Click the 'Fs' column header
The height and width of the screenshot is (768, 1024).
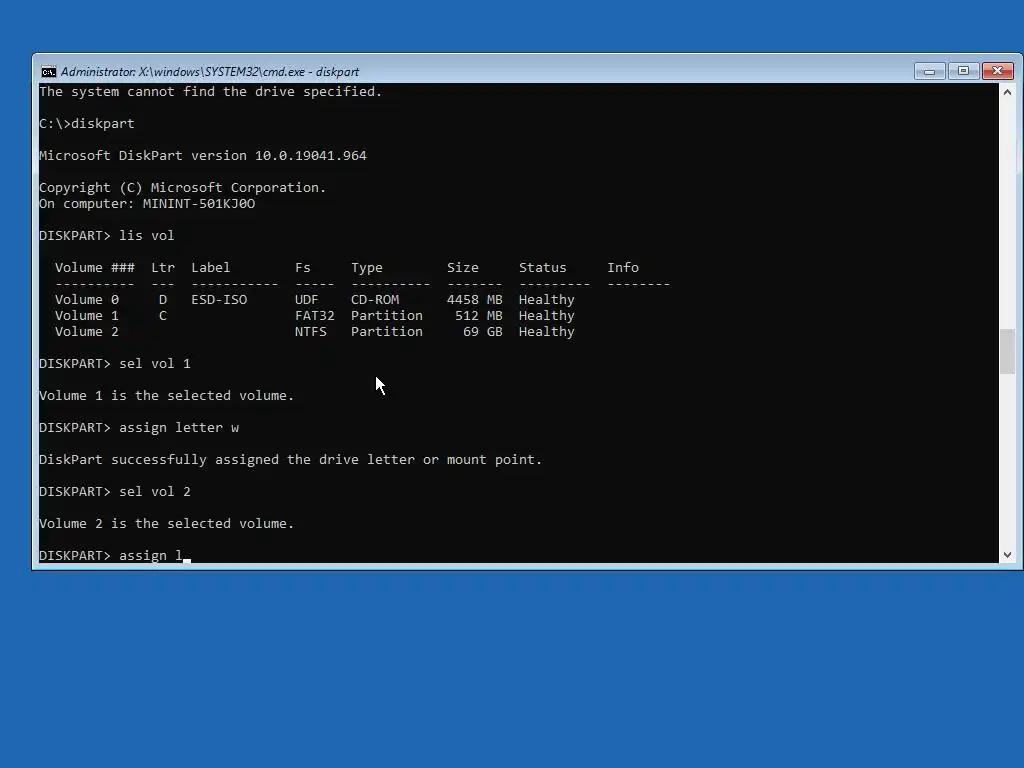tap(302, 268)
